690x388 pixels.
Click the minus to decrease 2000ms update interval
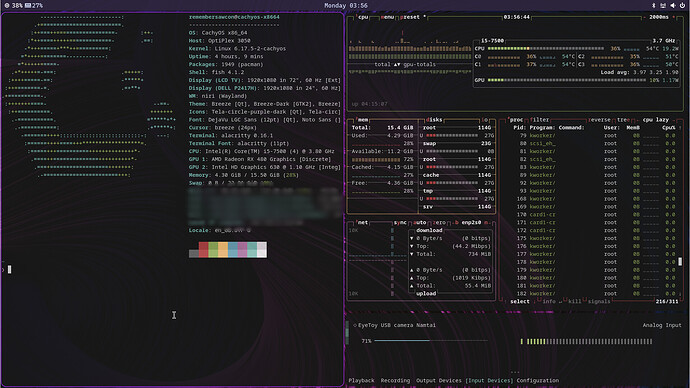[645, 17]
